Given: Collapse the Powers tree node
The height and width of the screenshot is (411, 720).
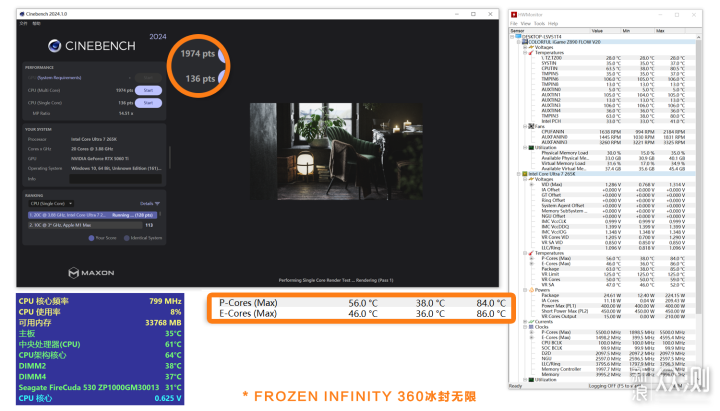Looking at the screenshot, I should [x=525, y=290].
